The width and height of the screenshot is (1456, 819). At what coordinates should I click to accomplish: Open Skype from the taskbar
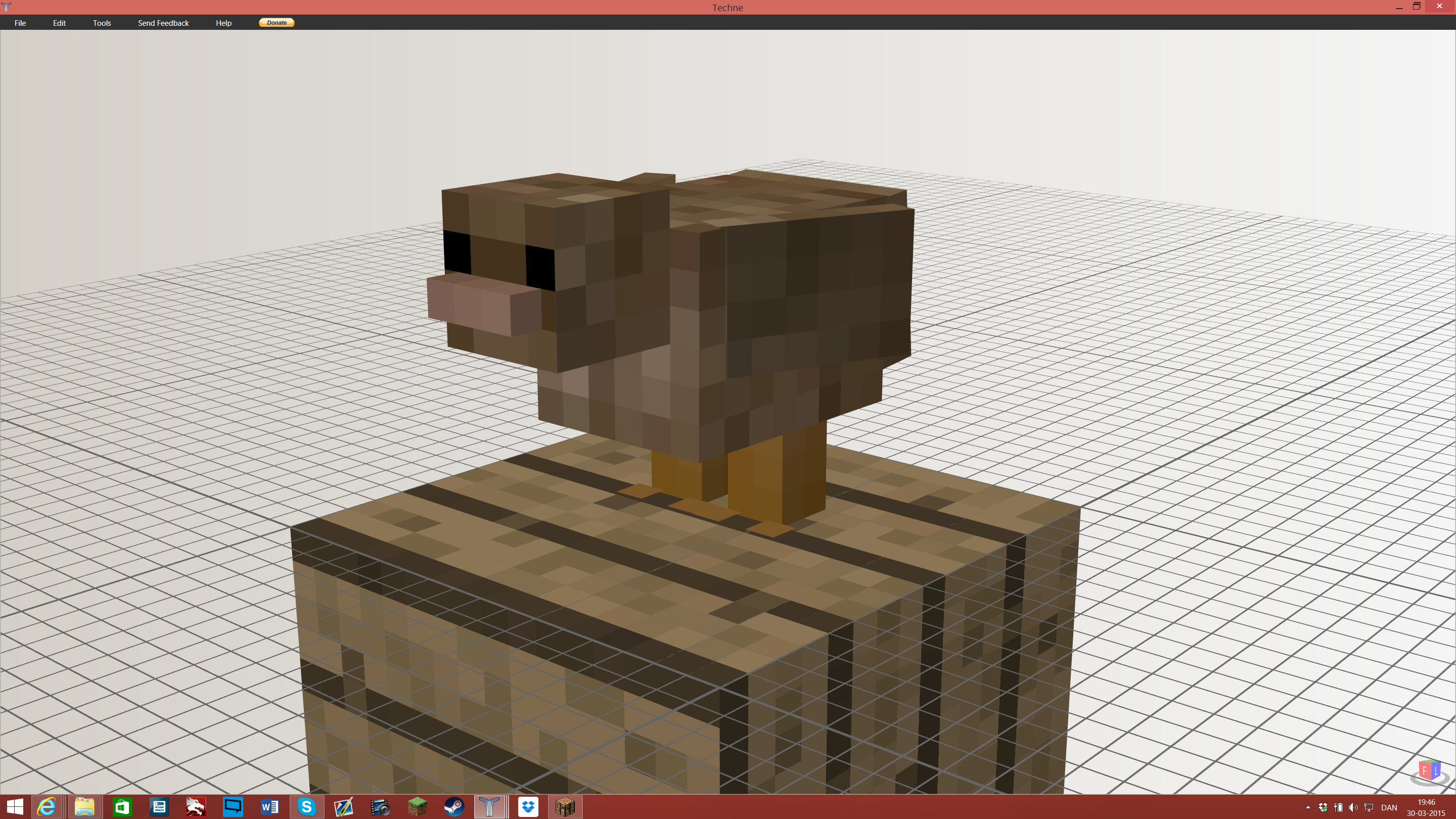(x=306, y=806)
